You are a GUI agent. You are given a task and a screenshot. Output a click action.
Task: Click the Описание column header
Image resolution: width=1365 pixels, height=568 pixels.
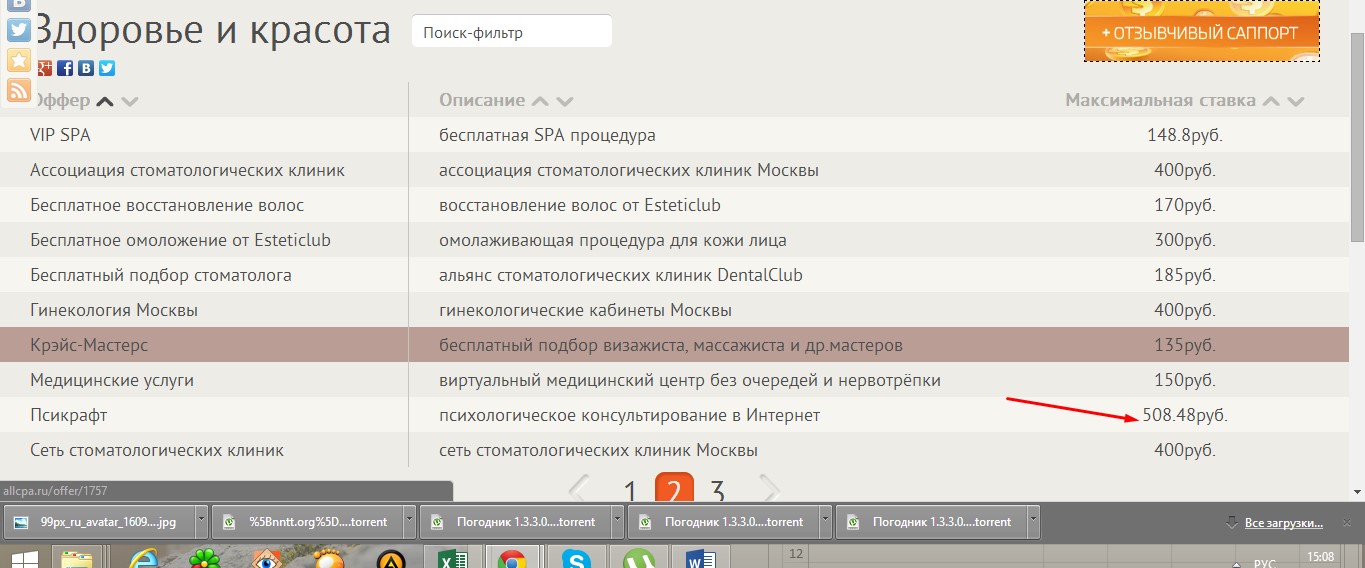pos(482,100)
